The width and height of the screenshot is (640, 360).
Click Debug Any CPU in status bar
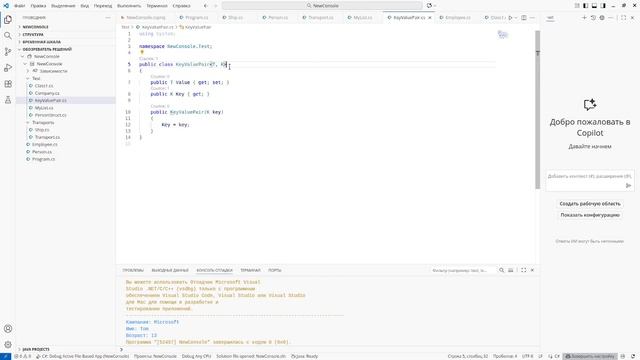[196, 356]
